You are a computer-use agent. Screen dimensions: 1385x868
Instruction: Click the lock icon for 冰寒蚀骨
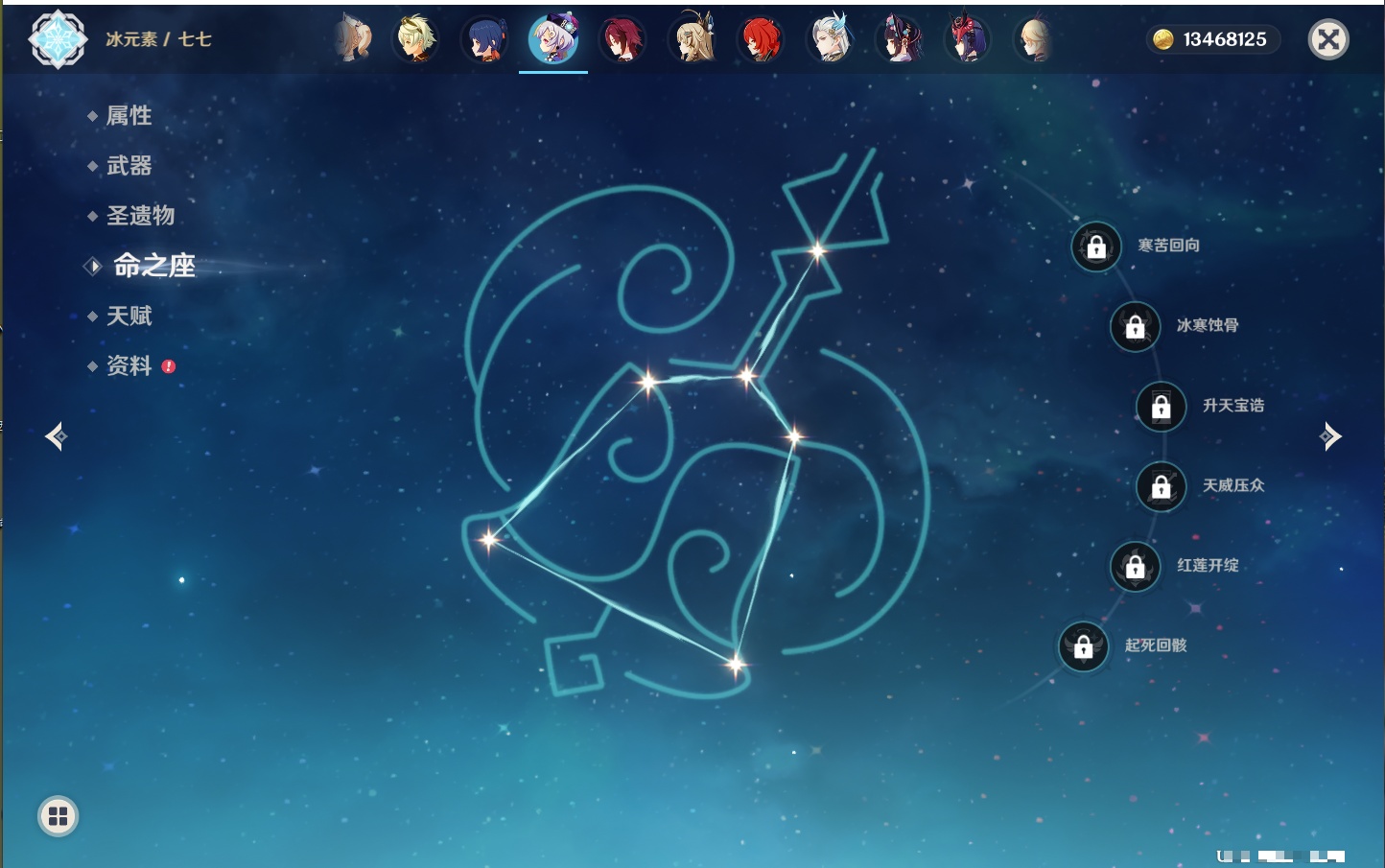(x=1135, y=326)
